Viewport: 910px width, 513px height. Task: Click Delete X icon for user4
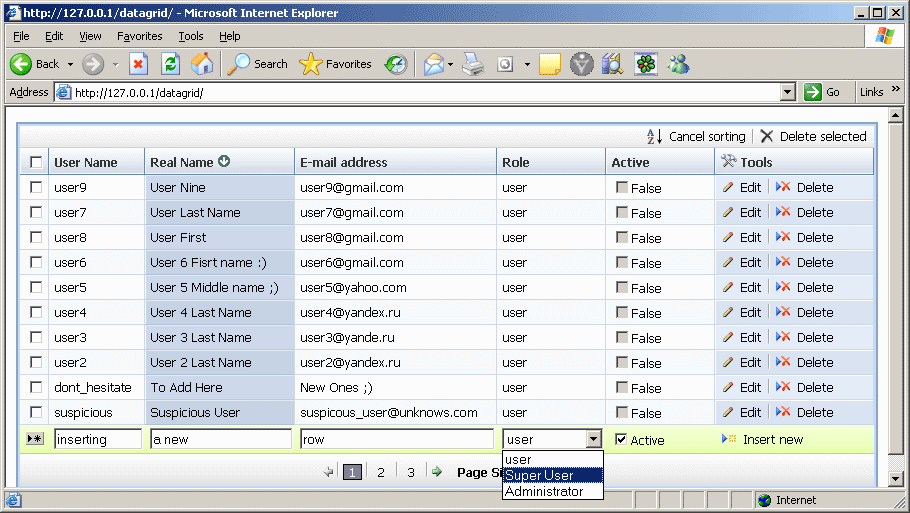click(783, 312)
